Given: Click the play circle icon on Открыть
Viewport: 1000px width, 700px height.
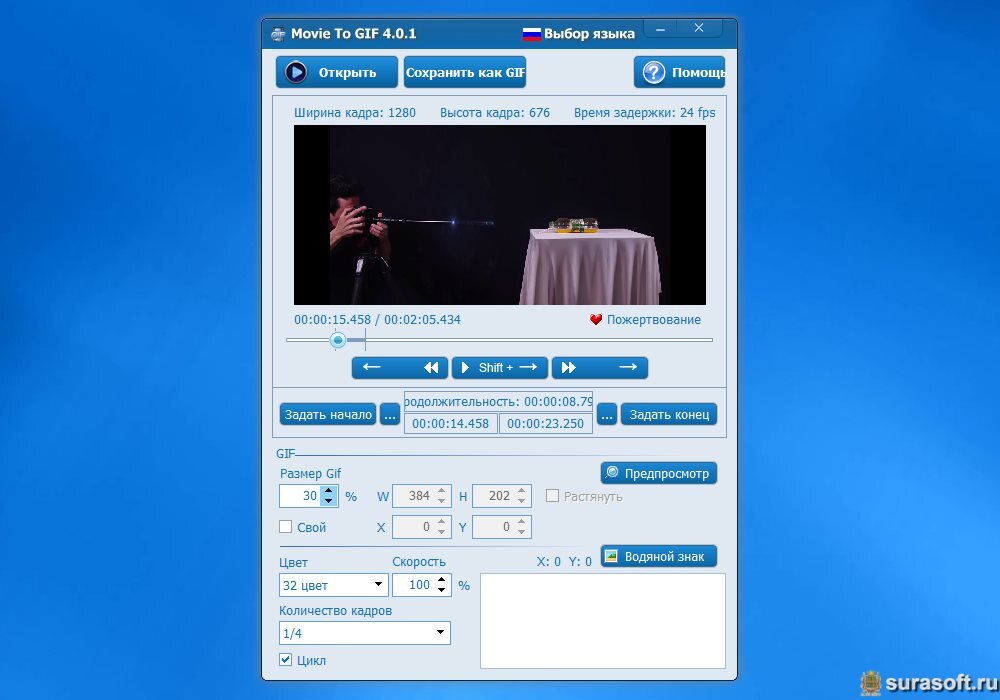Looking at the screenshot, I should 296,72.
